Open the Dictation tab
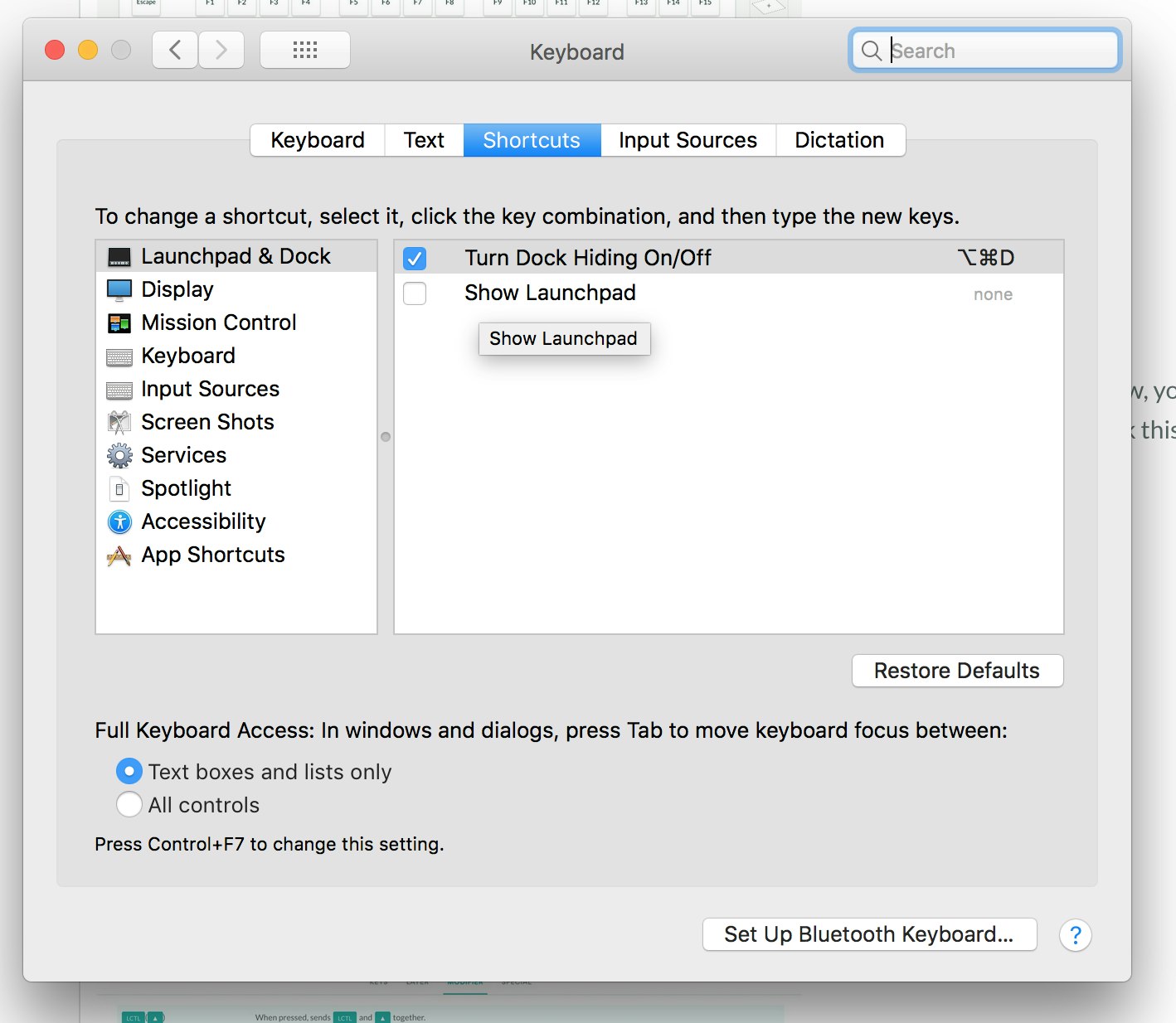The image size is (1176, 1023). click(x=839, y=140)
